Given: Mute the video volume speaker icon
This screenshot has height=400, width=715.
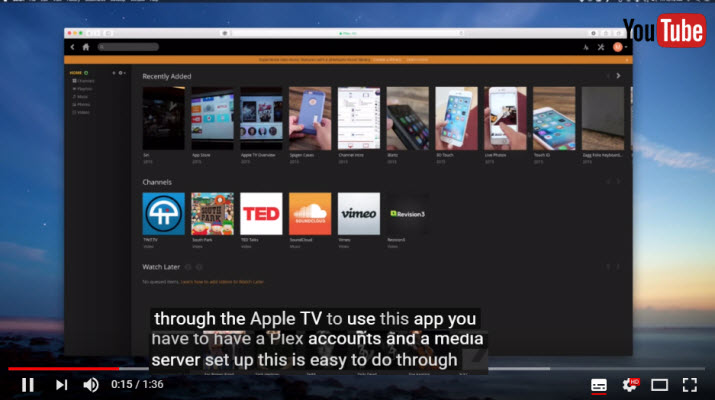Looking at the screenshot, I should point(91,385).
